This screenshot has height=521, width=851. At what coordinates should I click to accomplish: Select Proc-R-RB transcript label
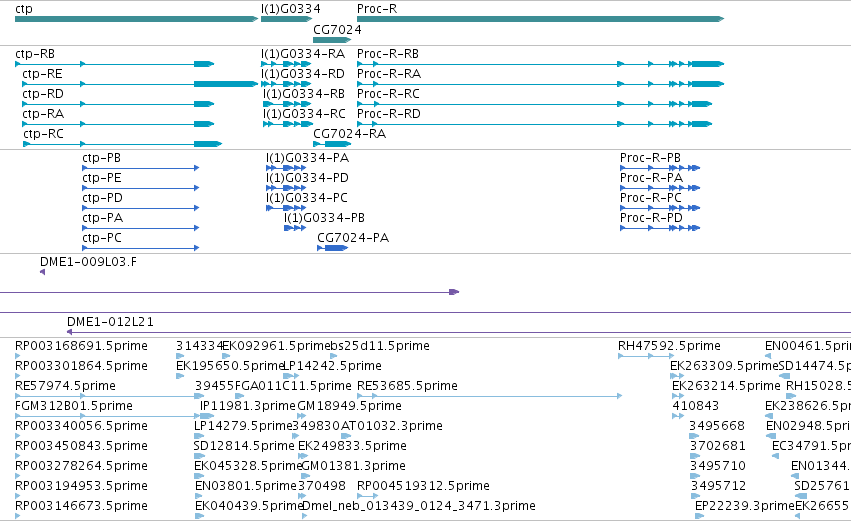[388, 54]
